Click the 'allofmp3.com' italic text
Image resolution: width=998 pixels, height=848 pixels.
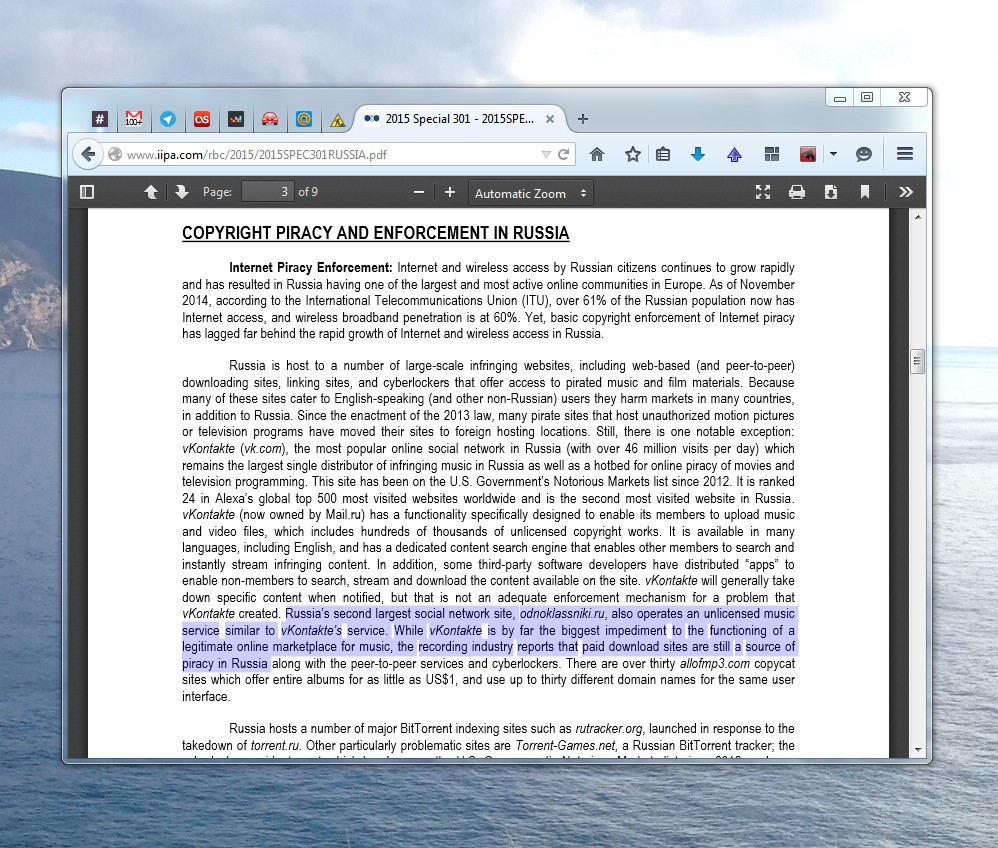[715, 663]
